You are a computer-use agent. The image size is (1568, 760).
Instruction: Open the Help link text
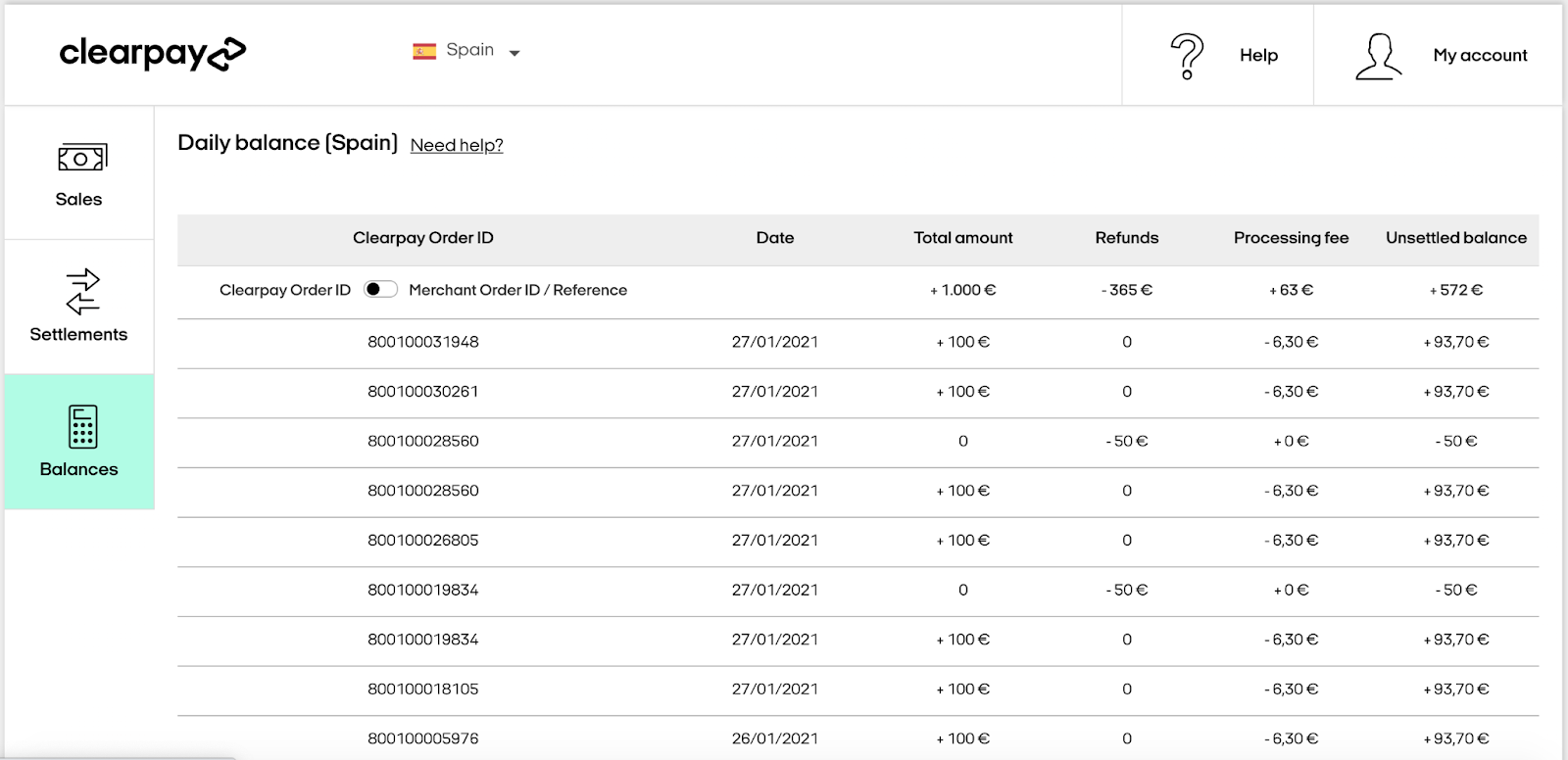pyautogui.click(x=1258, y=56)
